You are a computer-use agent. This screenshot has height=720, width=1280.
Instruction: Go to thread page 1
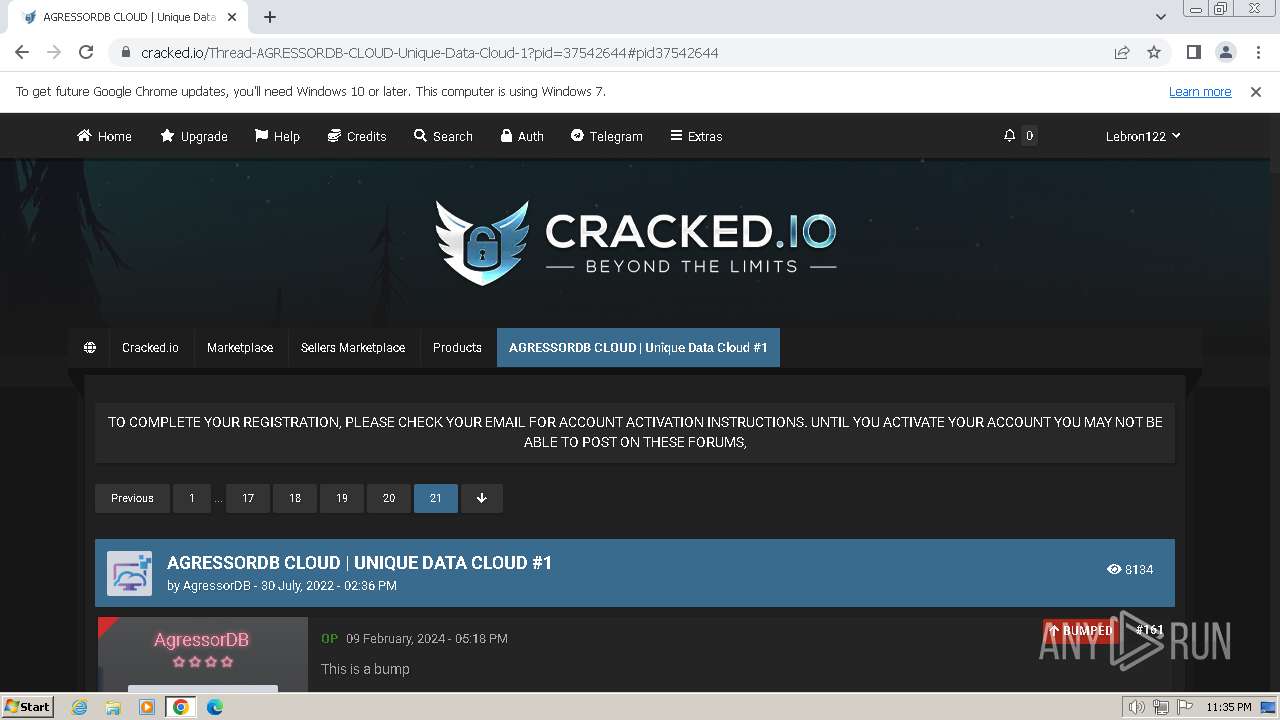pos(192,498)
